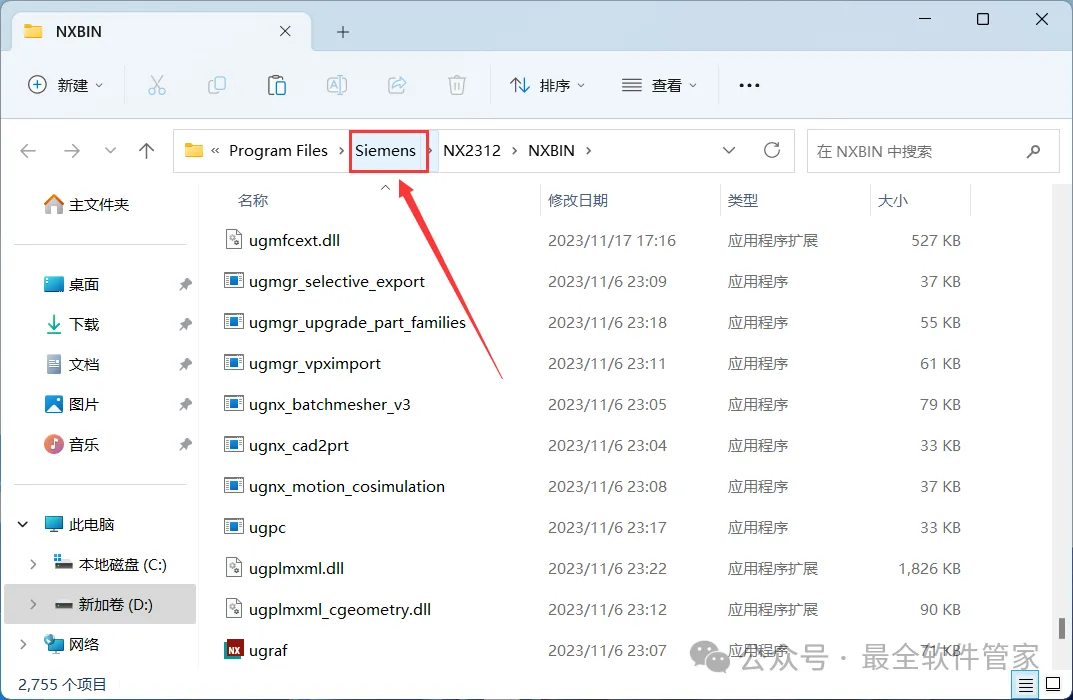Click the Rename icon in toolbar
Screen dimensions: 1073x700
(x=337, y=86)
